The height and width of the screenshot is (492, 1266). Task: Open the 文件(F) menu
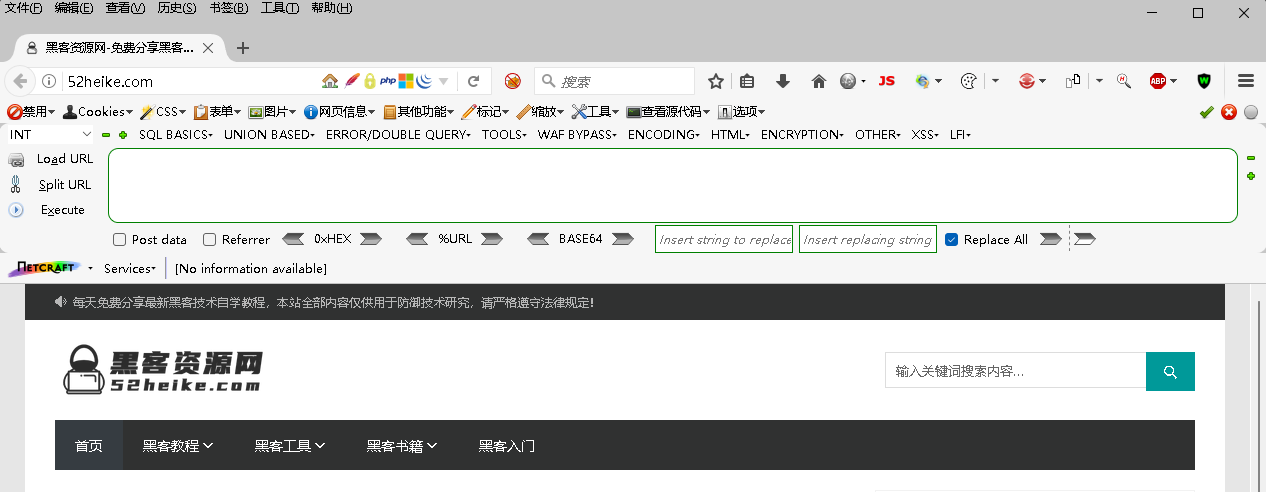24,8
